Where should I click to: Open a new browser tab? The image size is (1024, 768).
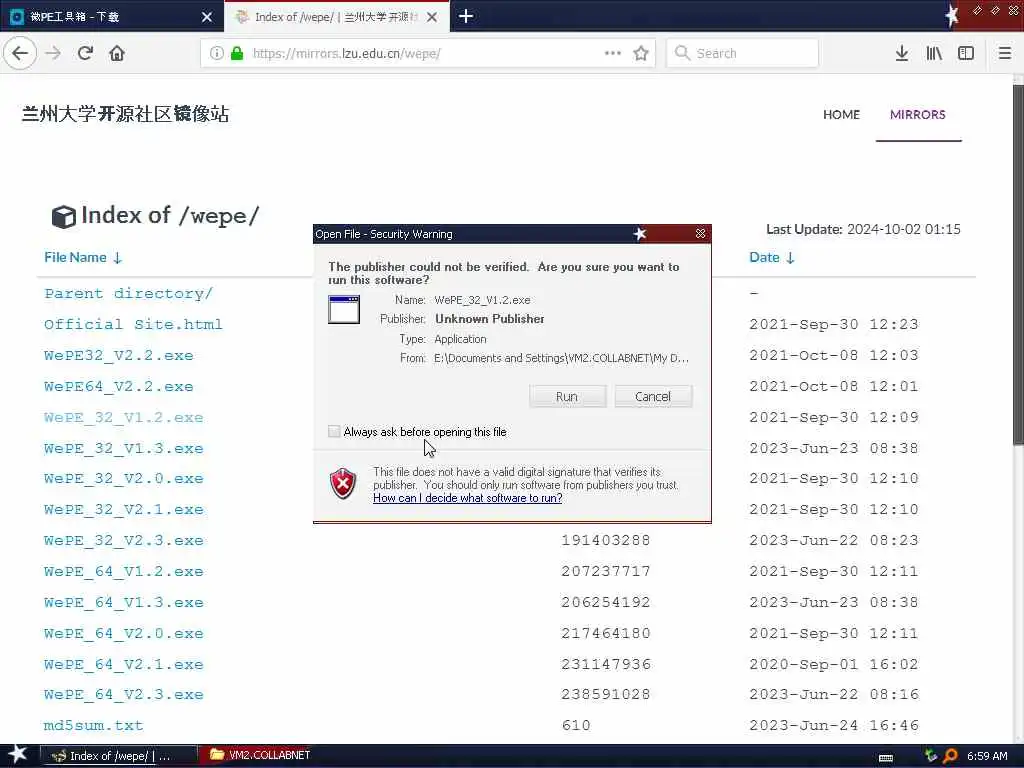tap(466, 16)
